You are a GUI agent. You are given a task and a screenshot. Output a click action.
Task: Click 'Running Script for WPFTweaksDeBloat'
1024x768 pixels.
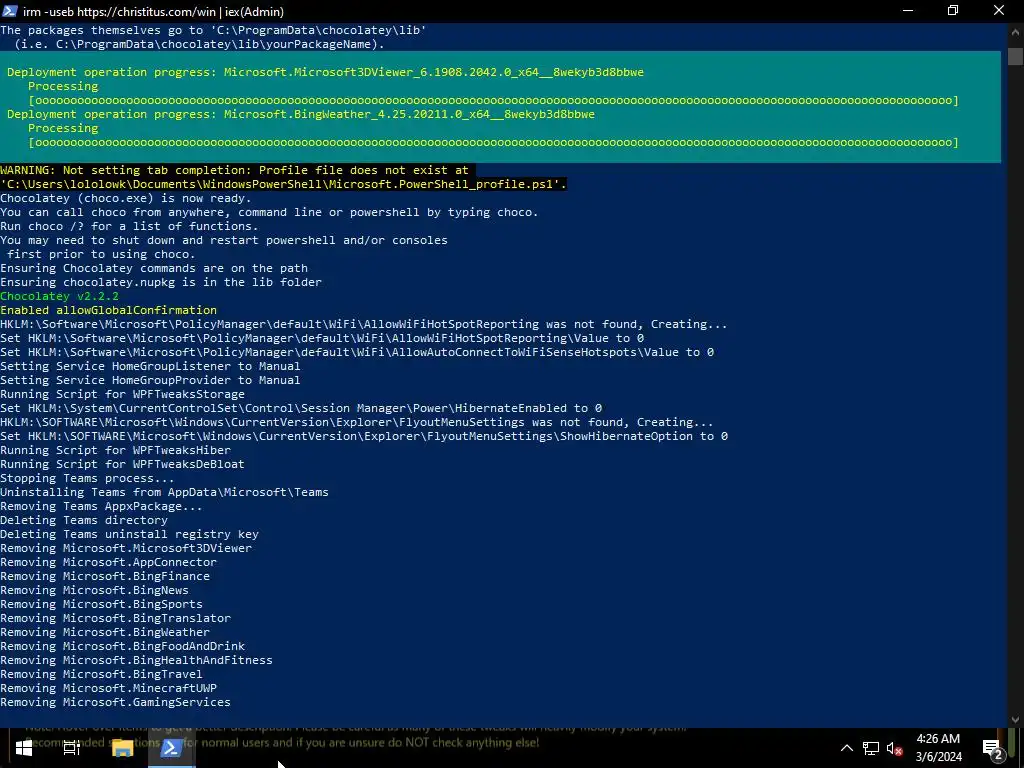tap(122, 464)
